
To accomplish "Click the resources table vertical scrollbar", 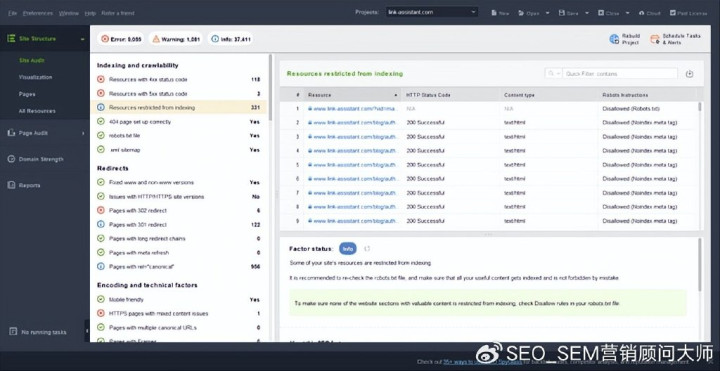I will (700, 107).
